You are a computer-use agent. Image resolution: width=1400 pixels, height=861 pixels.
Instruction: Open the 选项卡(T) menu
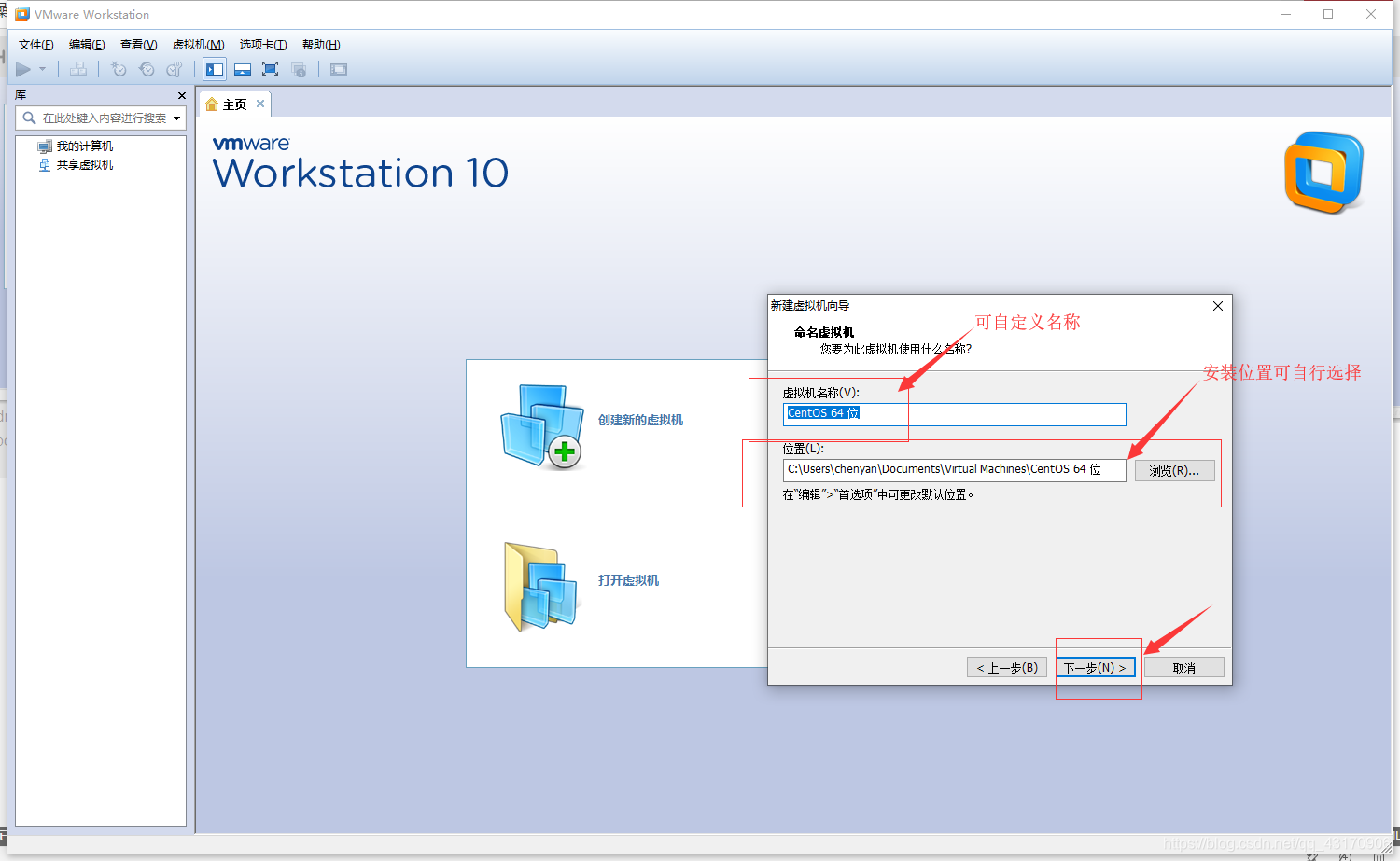click(263, 45)
